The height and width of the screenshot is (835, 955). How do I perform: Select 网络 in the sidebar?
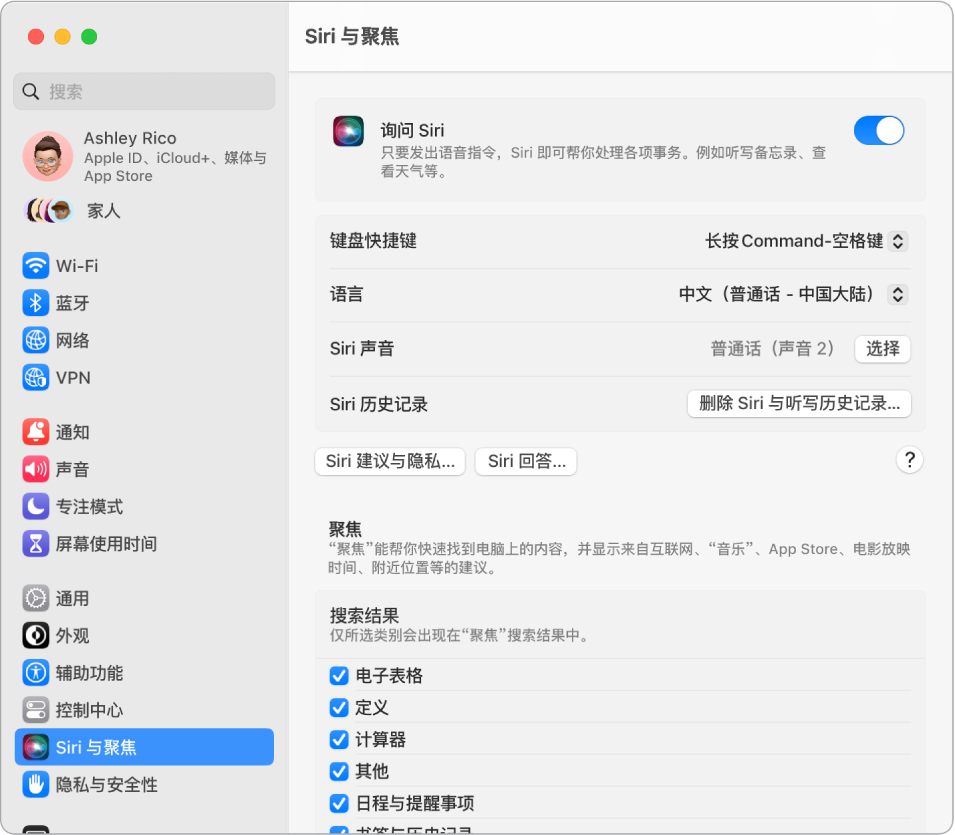tap(144, 340)
